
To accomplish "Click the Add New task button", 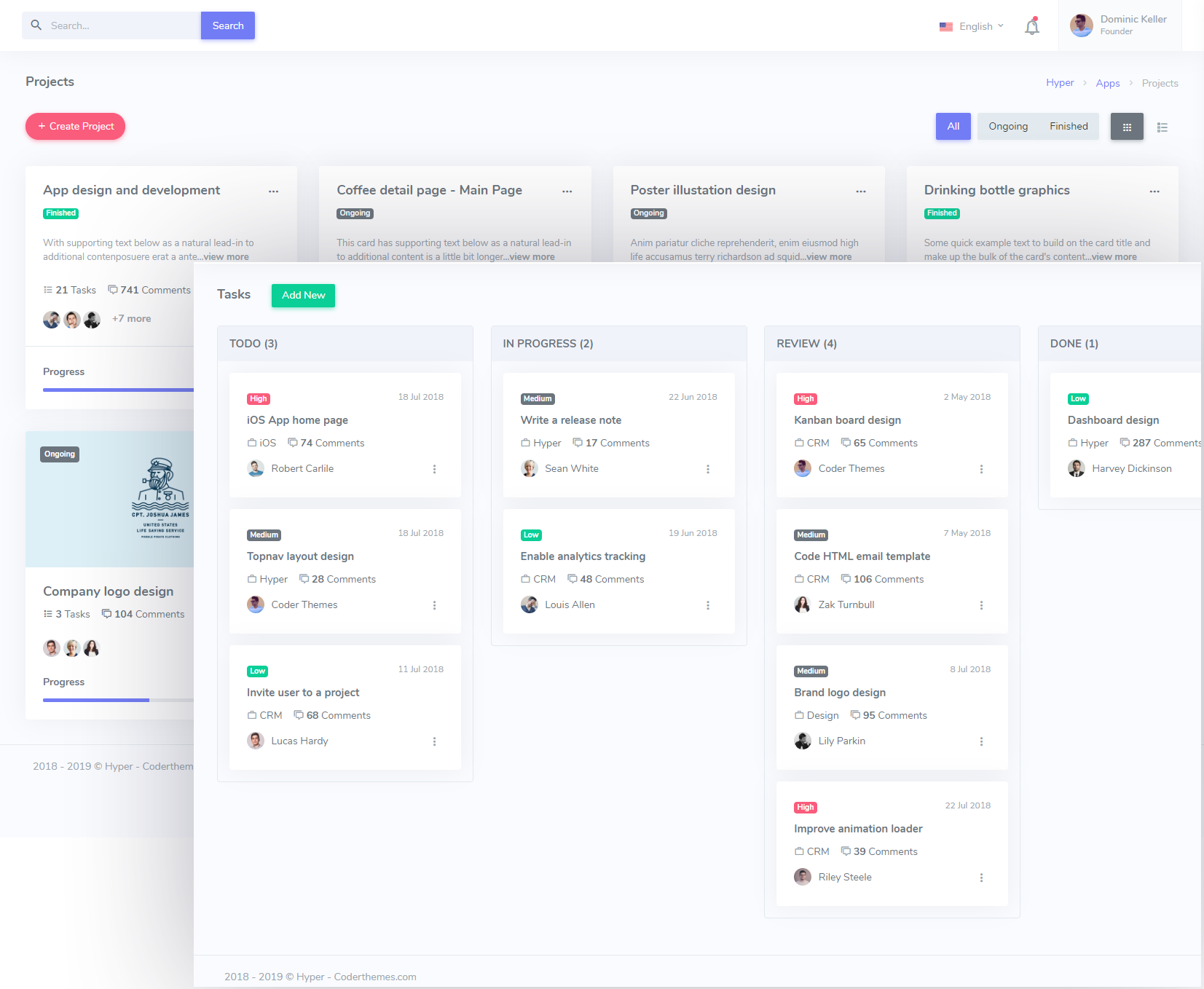I will [x=304, y=296].
